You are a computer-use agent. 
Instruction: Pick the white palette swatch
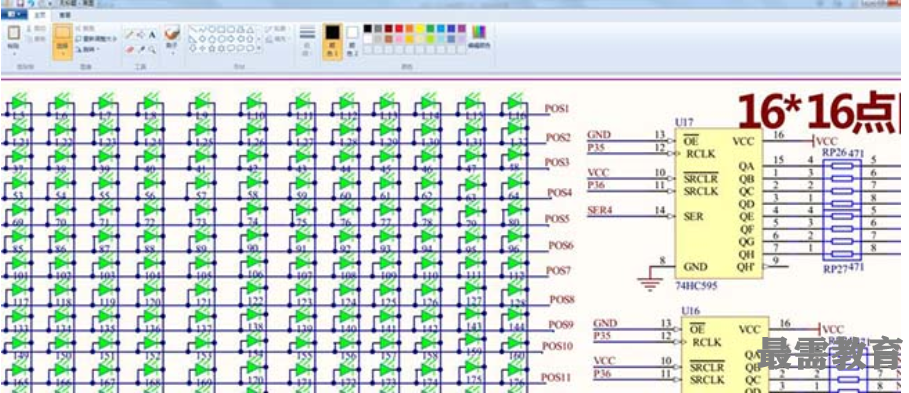[x=368, y=39]
